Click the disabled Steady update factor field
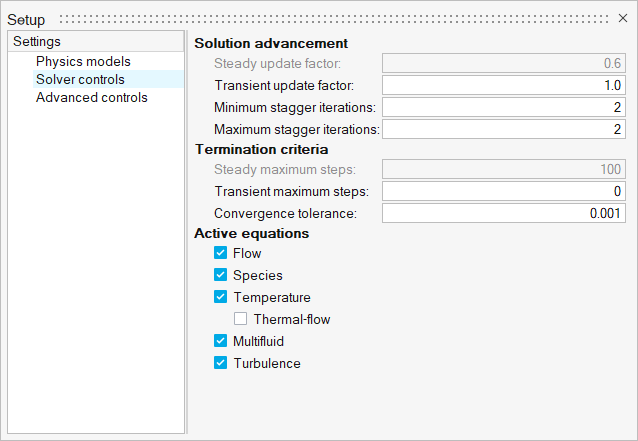638x441 pixels. pyautogui.click(x=505, y=63)
